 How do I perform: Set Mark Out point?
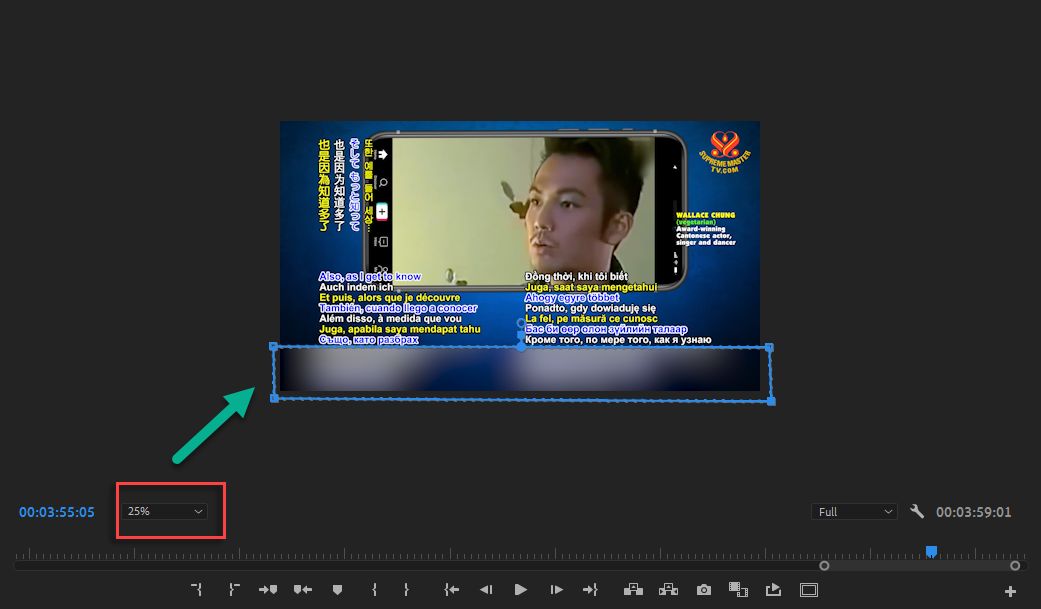click(406, 589)
